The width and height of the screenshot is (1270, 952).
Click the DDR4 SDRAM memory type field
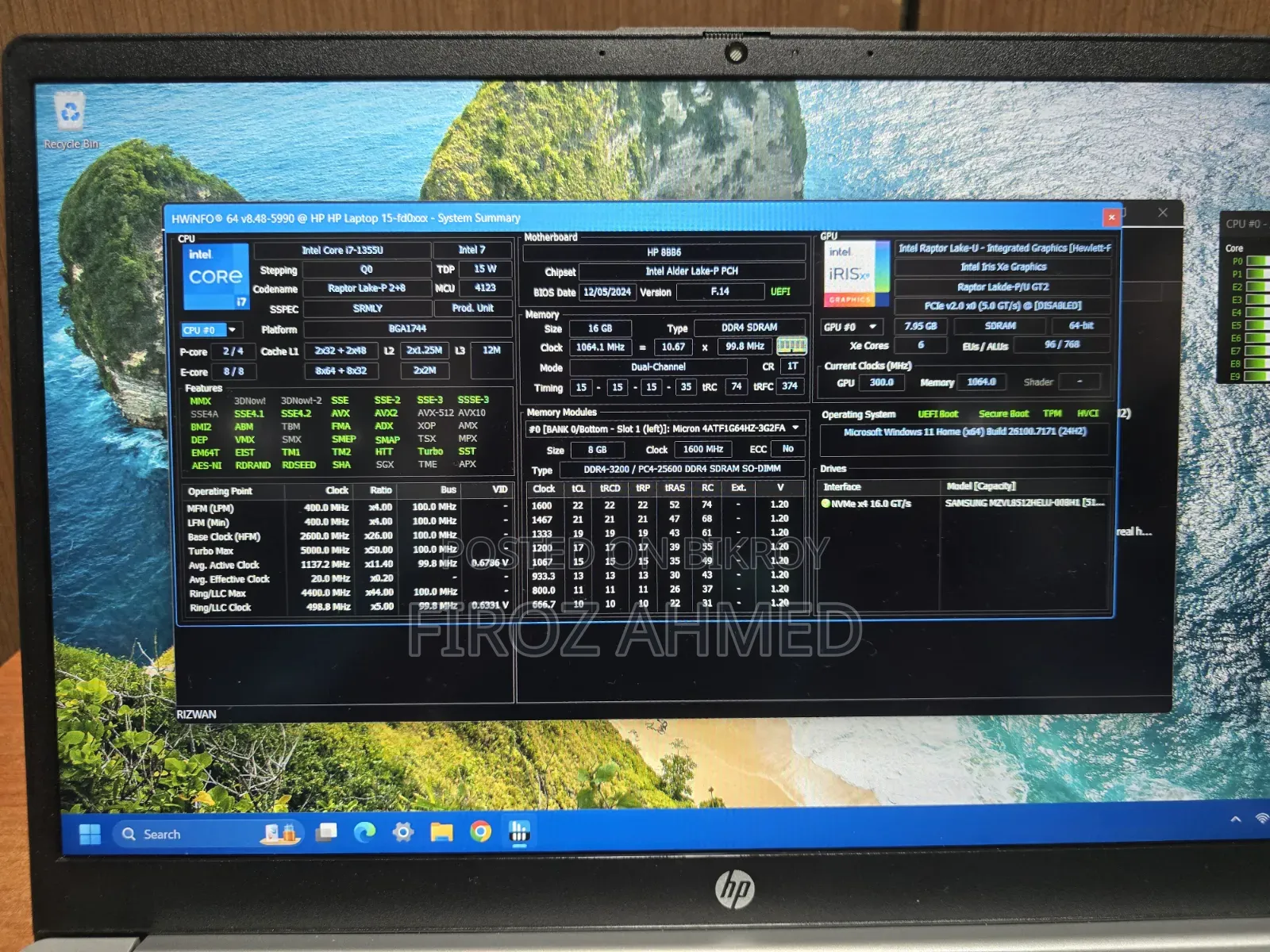[749, 328]
